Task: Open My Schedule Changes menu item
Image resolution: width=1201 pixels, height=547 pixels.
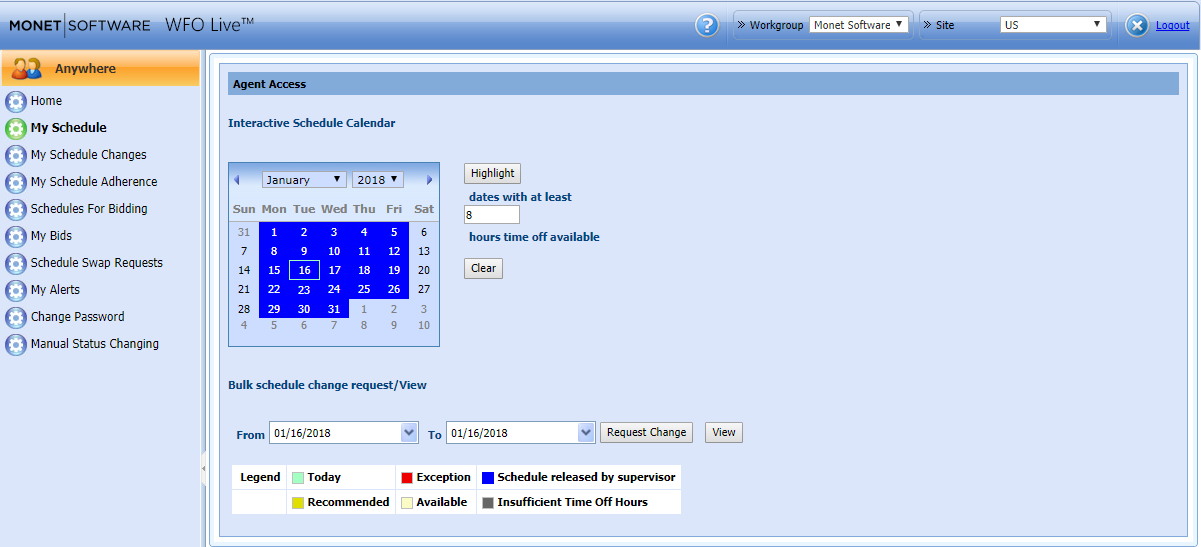Action: pos(88,155)
